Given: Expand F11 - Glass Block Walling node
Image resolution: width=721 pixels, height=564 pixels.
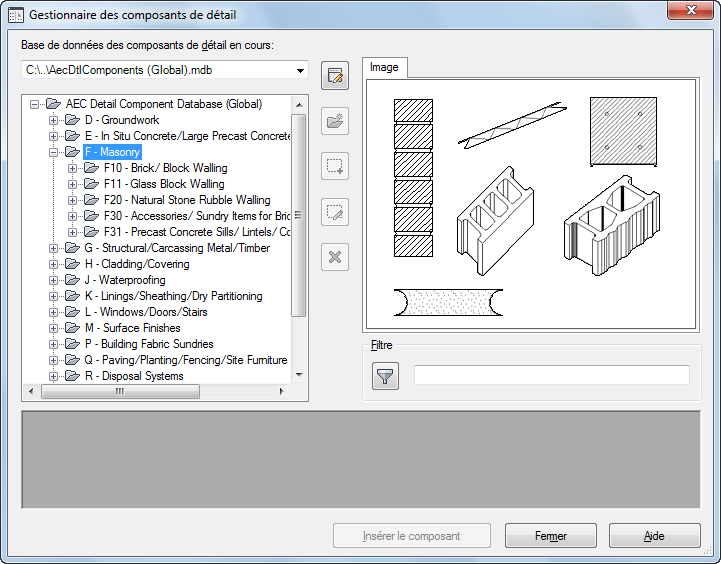Looking at the screenshot, I should [72, 184].
